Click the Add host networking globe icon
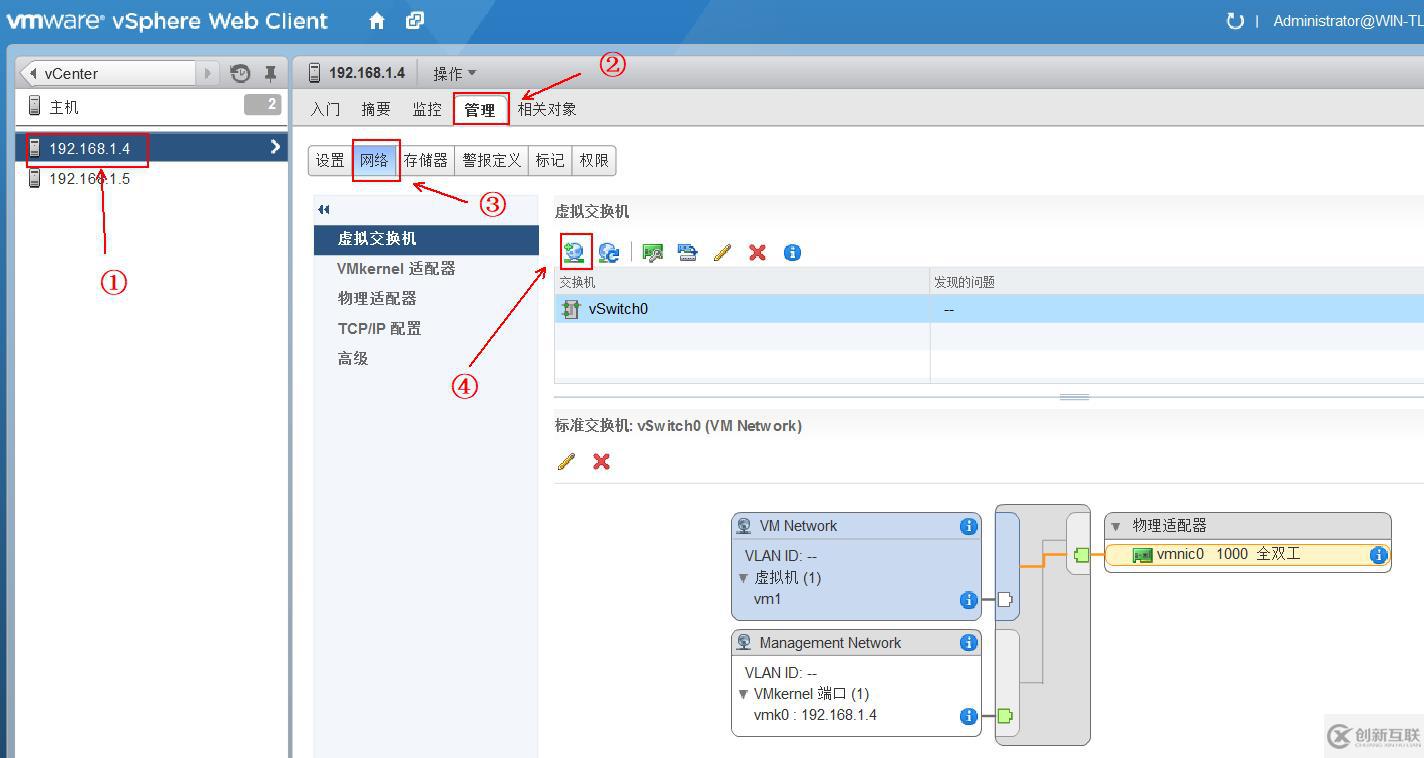 click(574, 252)
